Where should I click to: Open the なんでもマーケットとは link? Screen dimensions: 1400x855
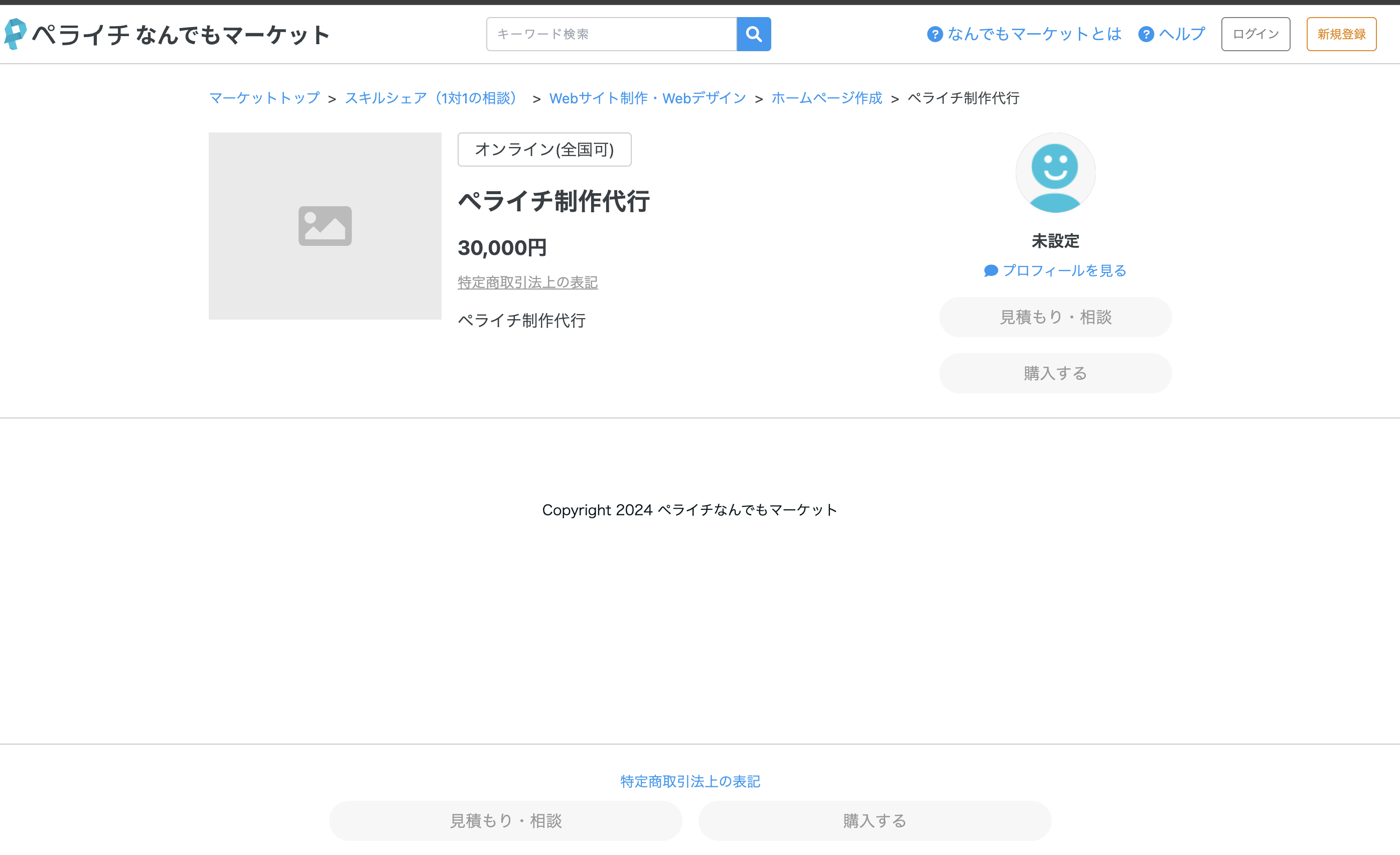pyautogui.click(x=1035, y=34)
